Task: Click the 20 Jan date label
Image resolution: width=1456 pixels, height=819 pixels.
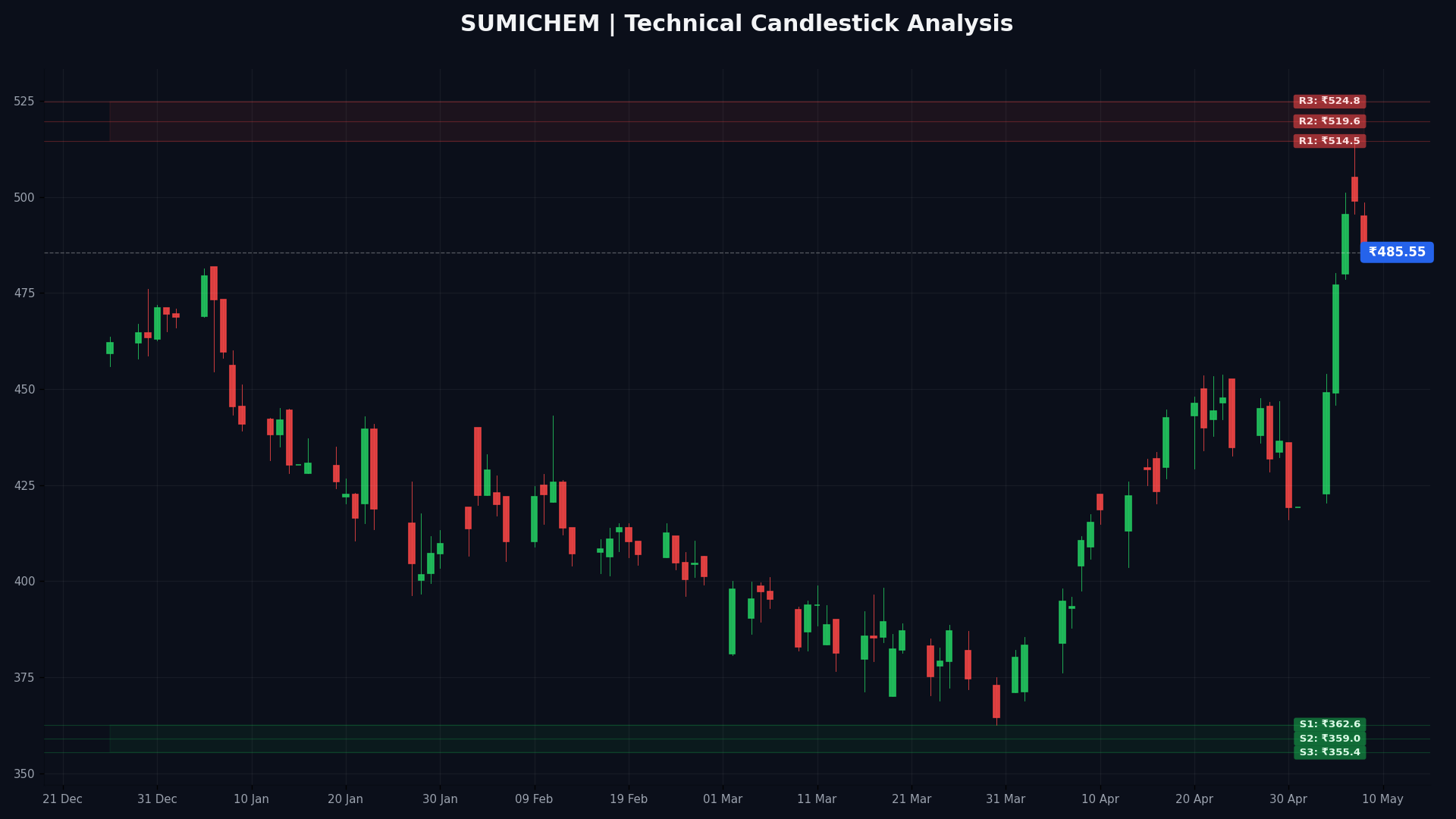Action: pos(346,799)
